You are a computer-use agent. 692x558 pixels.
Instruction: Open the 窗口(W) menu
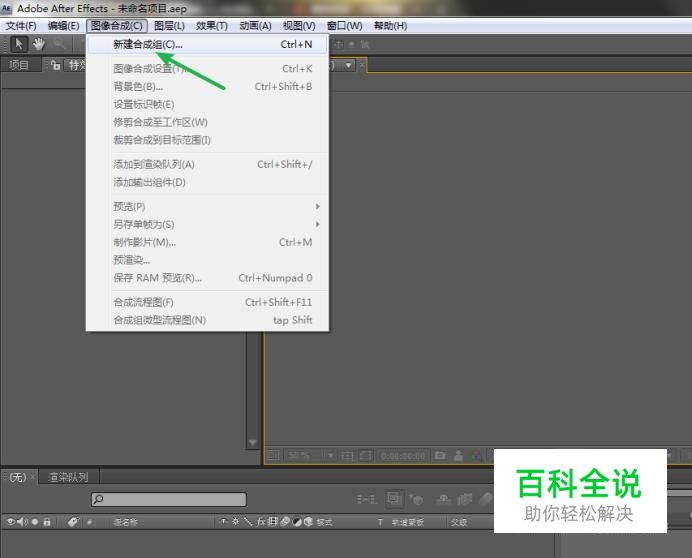click(345, 26)
